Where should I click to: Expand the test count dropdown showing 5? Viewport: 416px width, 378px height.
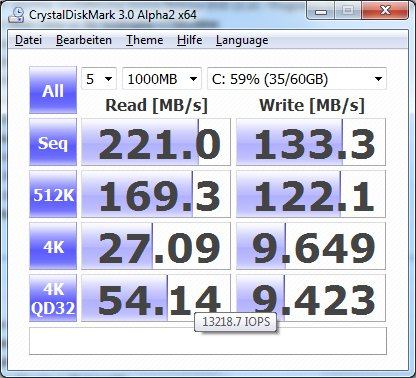click(x=99, y=79)
